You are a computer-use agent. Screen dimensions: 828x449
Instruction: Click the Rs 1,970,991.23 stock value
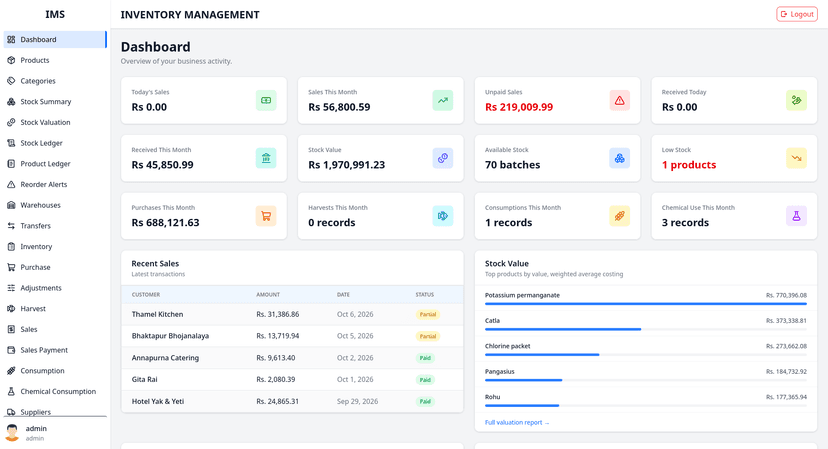click(346, 165)
